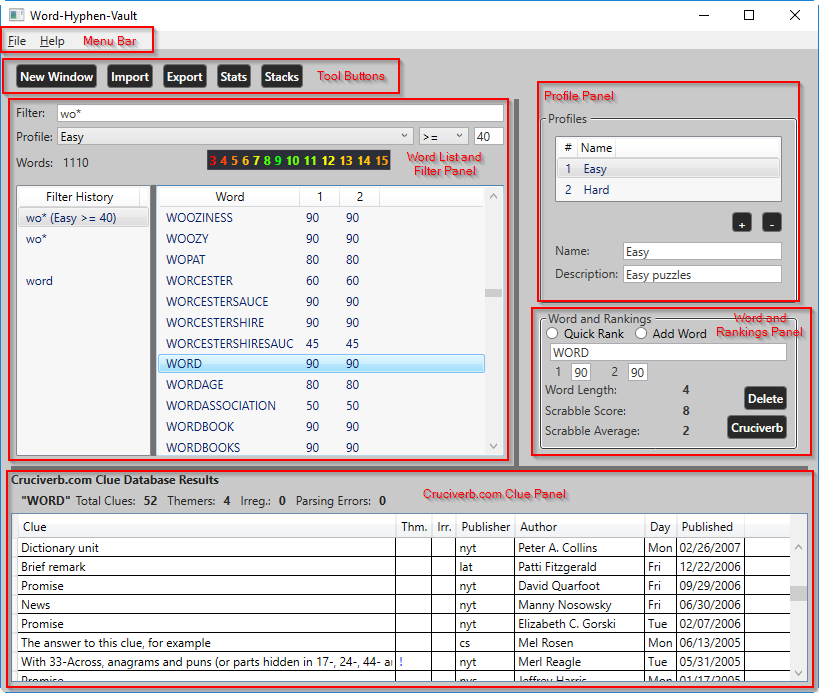Screen dimensions: 819x693
Task: Select the Easy profile in Profiles list
Action: [668, 169]
